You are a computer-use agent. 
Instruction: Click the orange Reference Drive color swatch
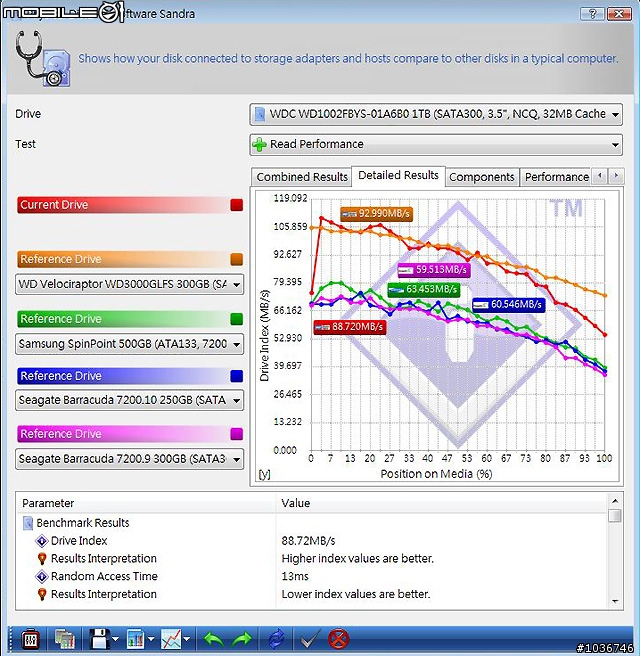(x=236, y=259)
